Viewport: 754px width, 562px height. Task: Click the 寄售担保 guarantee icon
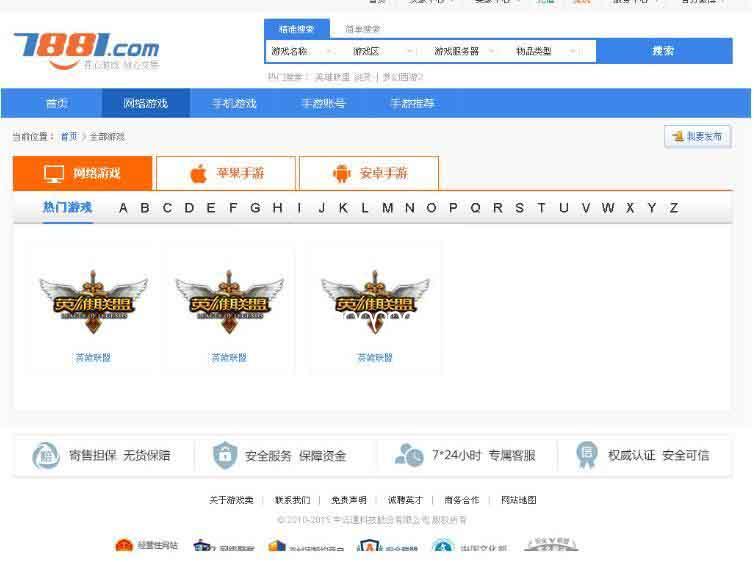(44, 455)
